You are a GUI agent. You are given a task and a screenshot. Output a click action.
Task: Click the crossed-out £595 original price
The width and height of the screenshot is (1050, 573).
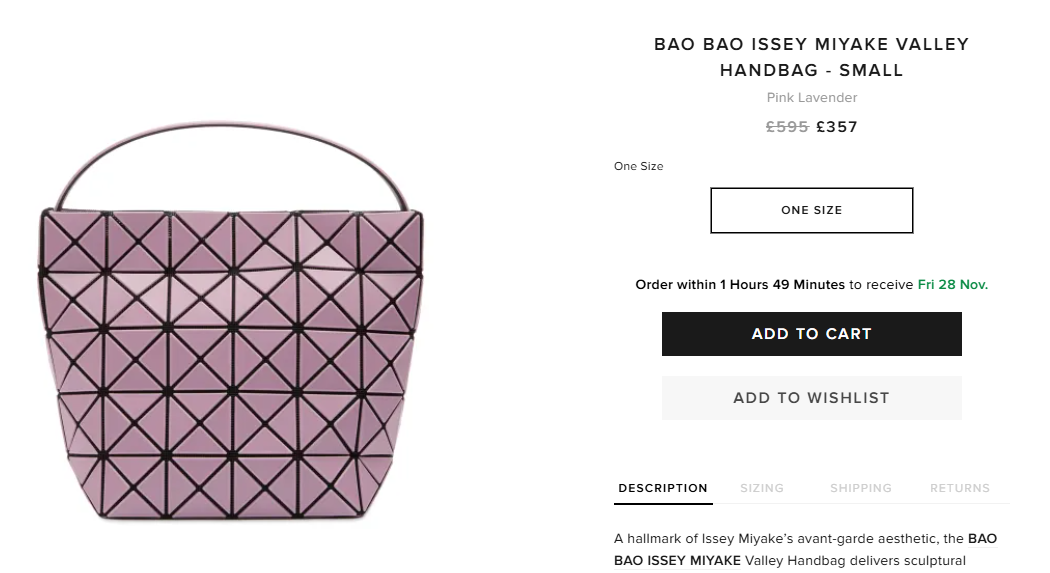787,127
